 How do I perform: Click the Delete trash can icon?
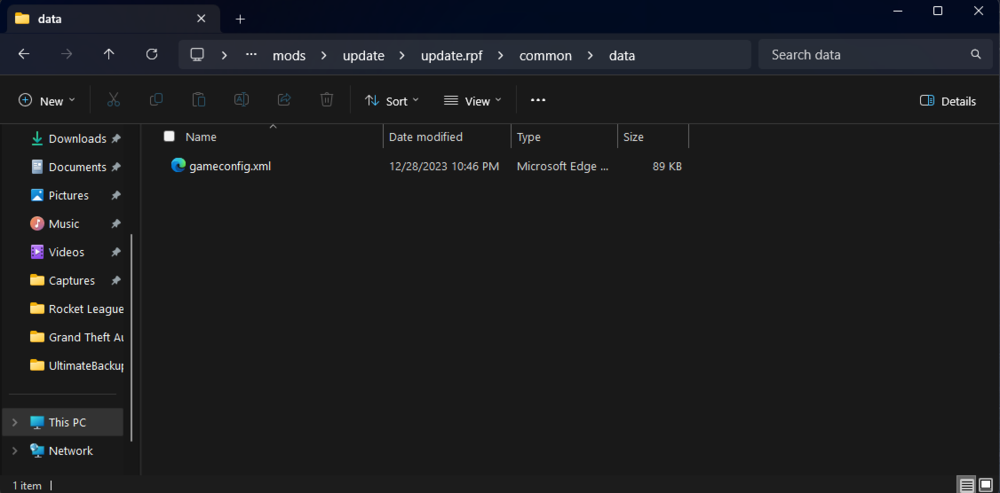(327, 100)
